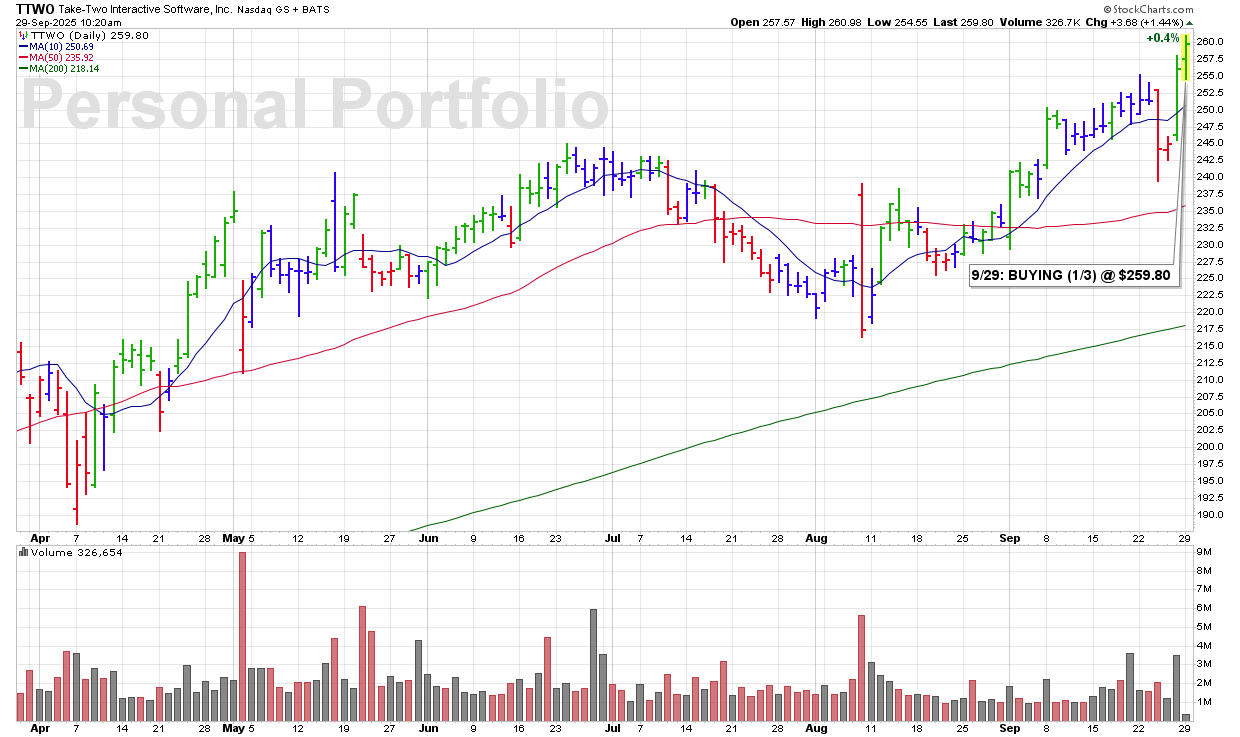Screen dimensions: 1240x737
Task: Click the green up-triangle after Chg percentage
Action: [1189, 22]
